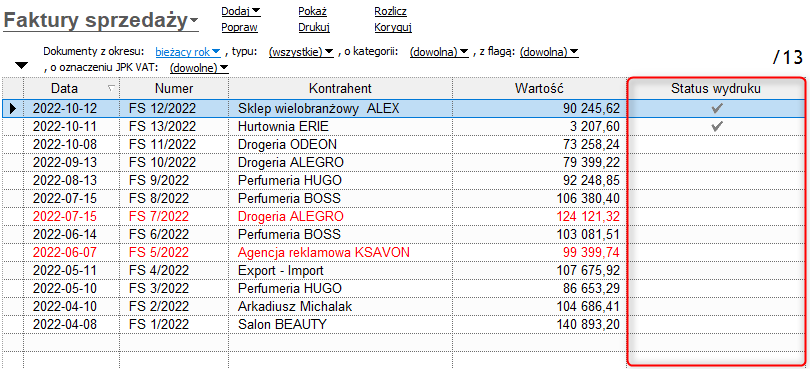Click the Rozlicz link

pyautogui.click(x=390, y=11)
